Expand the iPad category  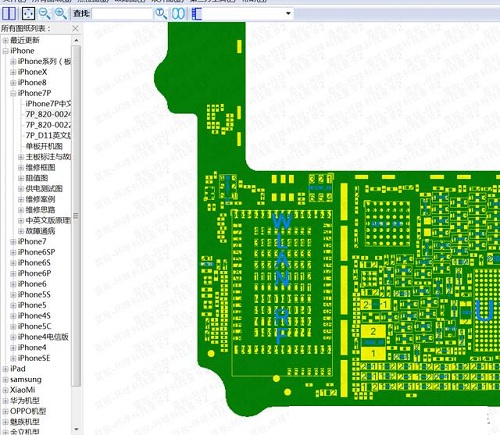(x=5, y=369)
